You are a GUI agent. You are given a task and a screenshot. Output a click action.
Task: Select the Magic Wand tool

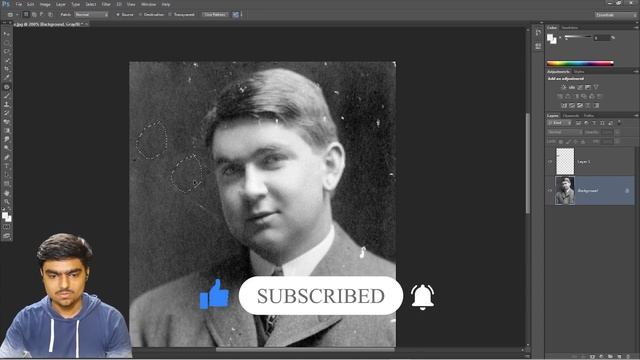tap(7, 60)
